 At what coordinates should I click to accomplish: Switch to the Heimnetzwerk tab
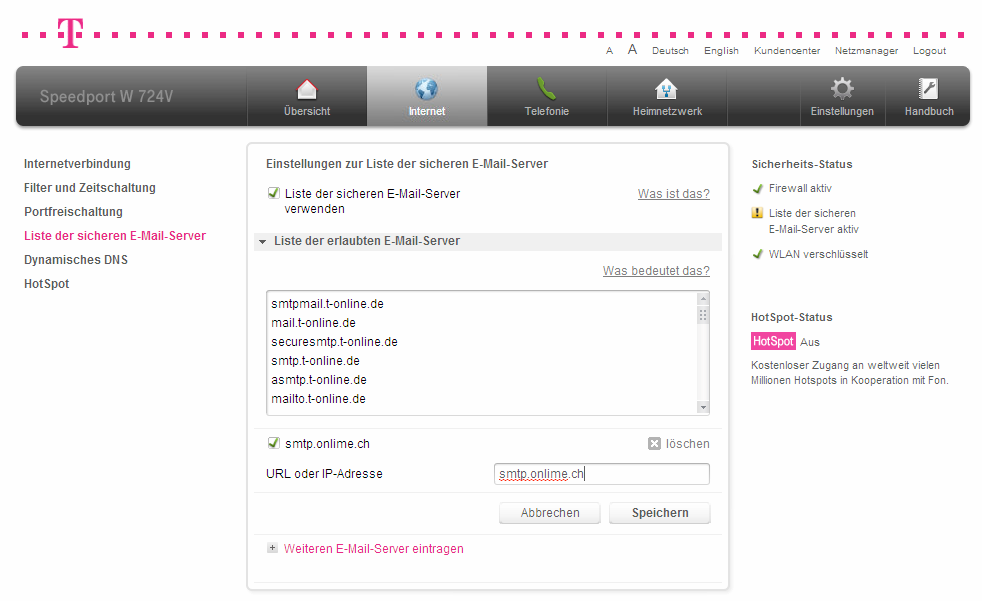click(x=667, y=96)
